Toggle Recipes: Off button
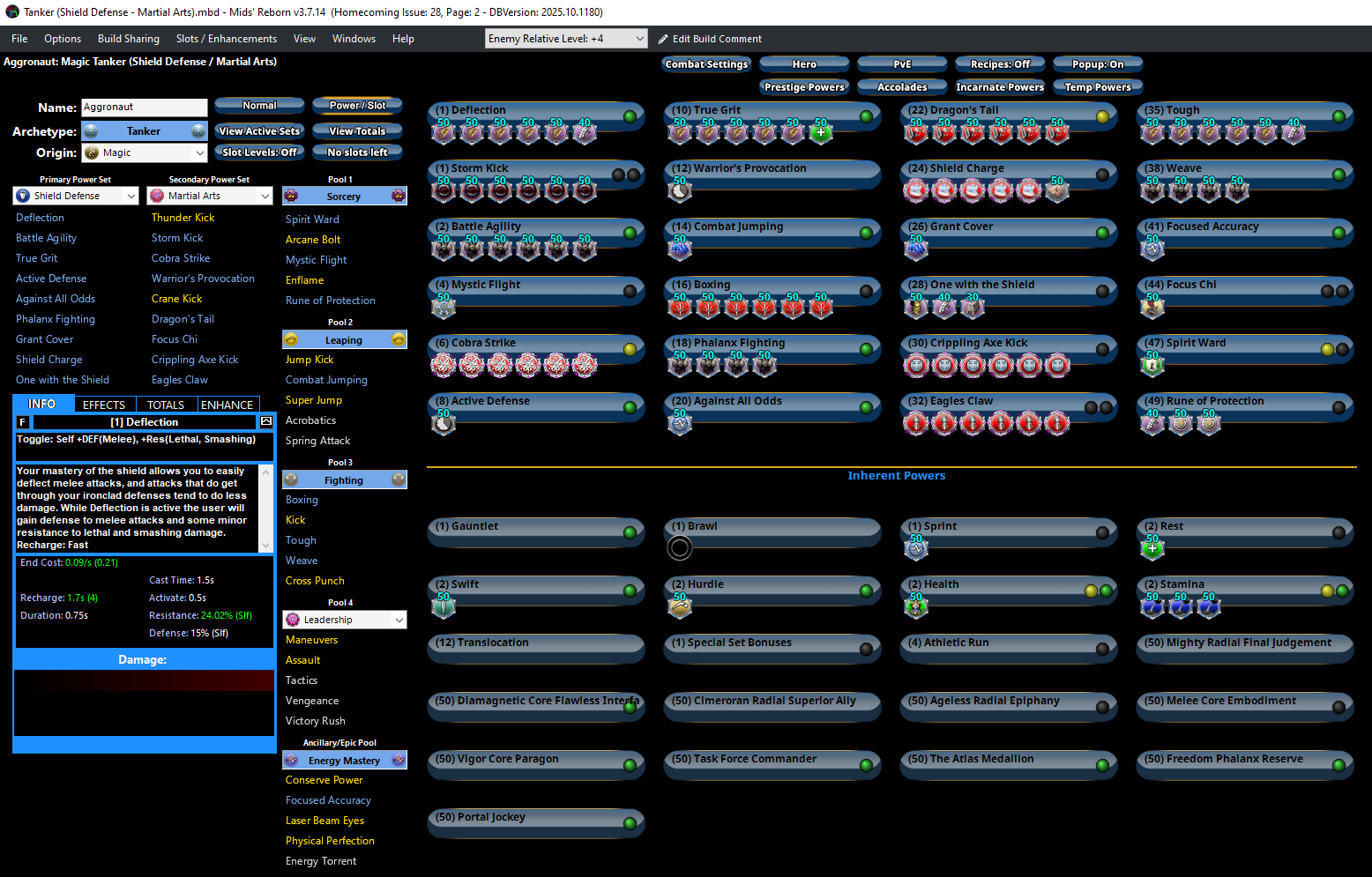 pyautogui.click(x=999, y=64)
